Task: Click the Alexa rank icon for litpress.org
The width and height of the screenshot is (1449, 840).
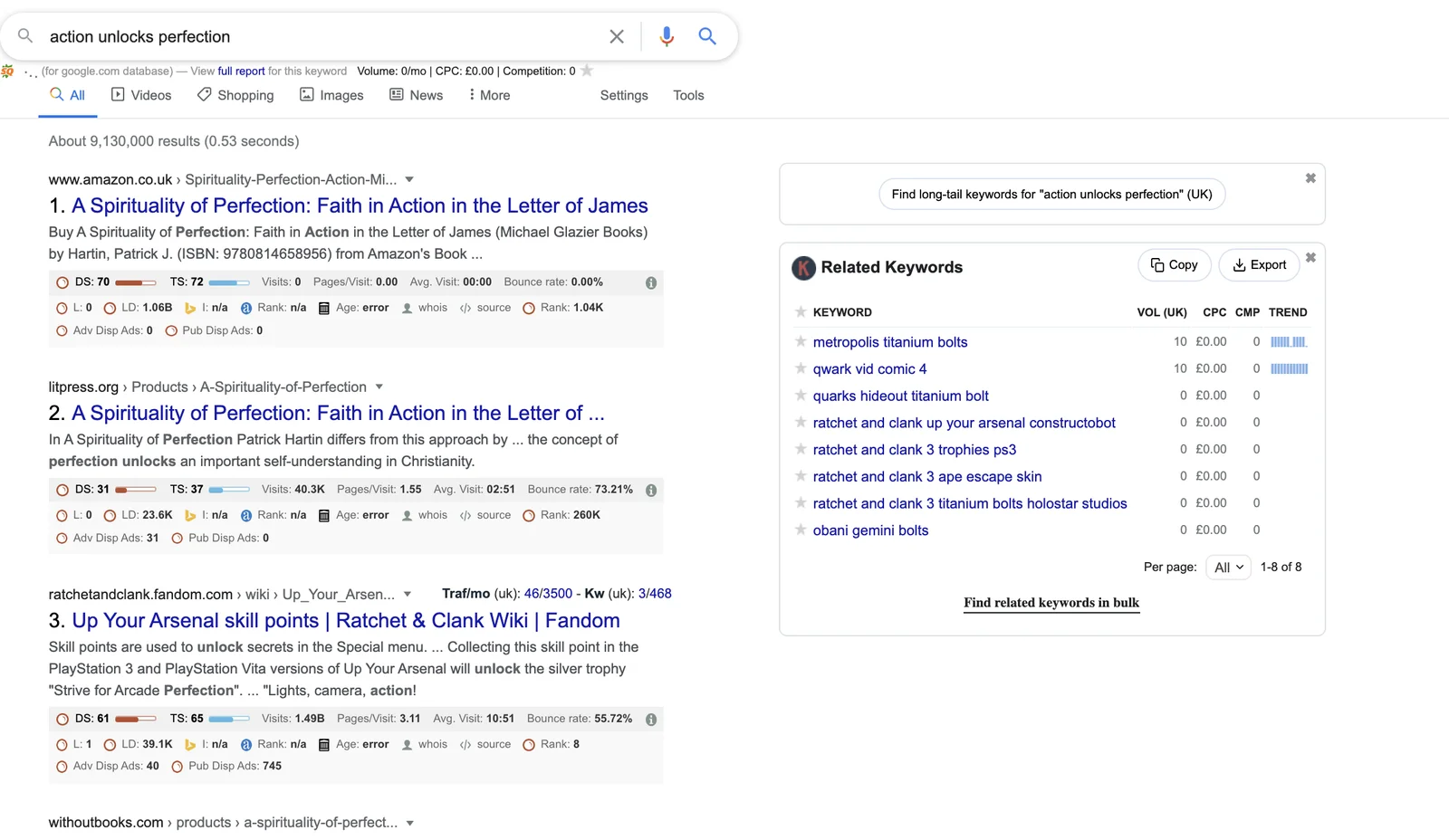Action: pyautogui.click(x=246, y=516)
